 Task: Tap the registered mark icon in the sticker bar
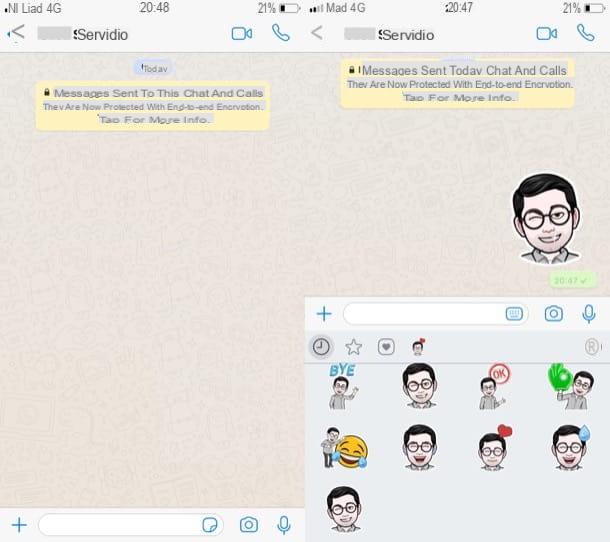592,346
